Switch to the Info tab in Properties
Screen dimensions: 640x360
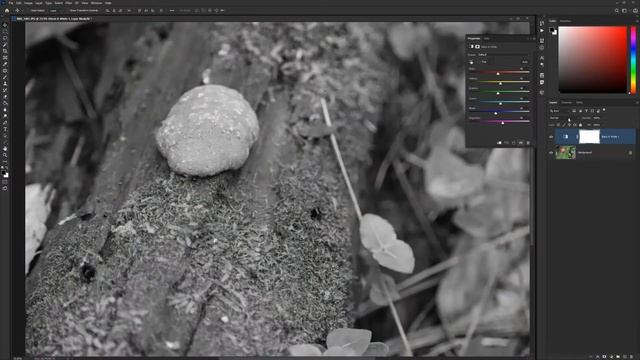pos(487,38)
